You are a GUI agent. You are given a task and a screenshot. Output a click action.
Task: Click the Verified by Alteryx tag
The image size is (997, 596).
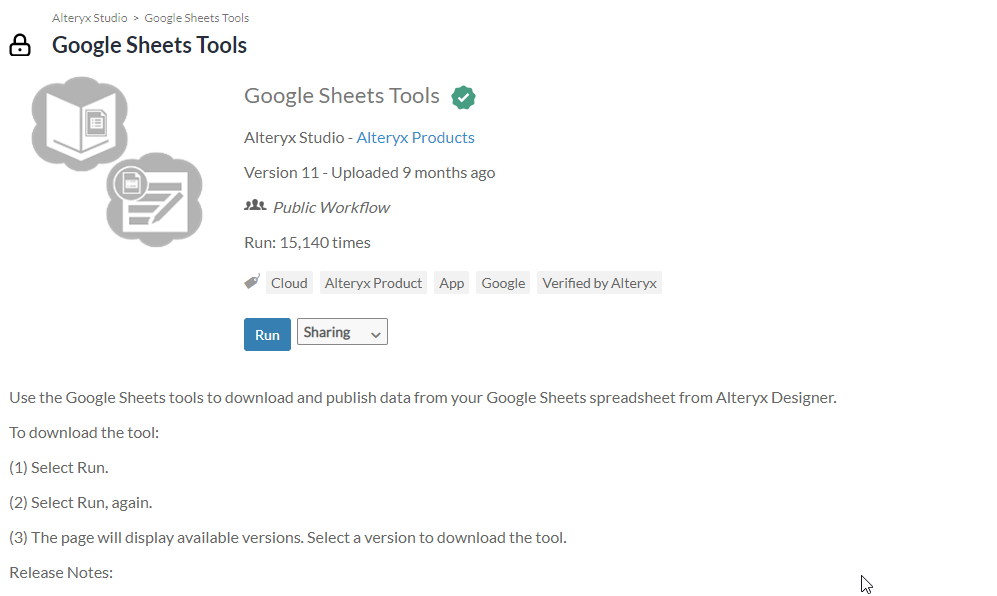(x=599, y=283)
